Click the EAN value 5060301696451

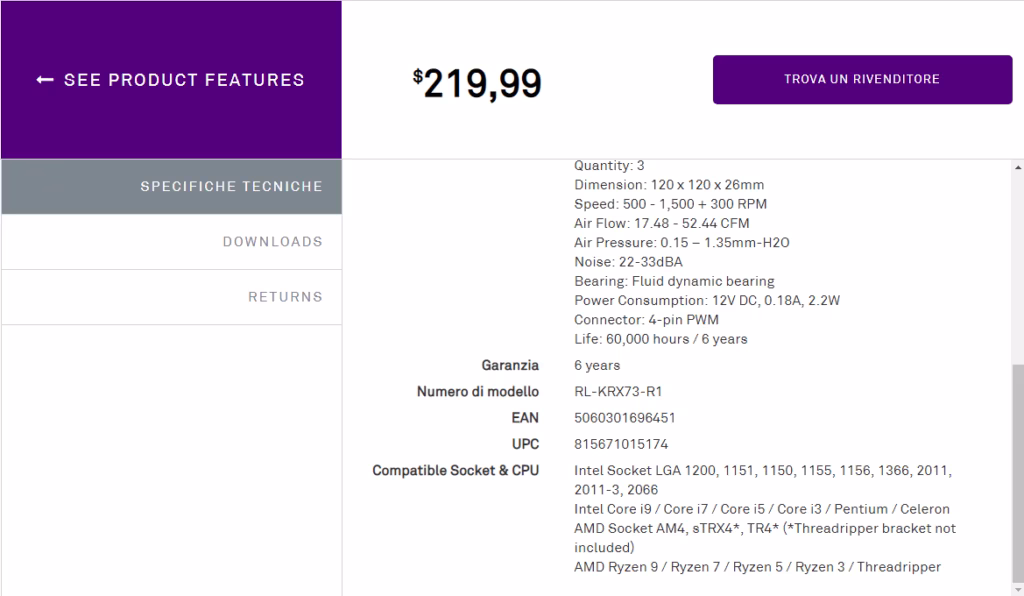tap(624, 418)
